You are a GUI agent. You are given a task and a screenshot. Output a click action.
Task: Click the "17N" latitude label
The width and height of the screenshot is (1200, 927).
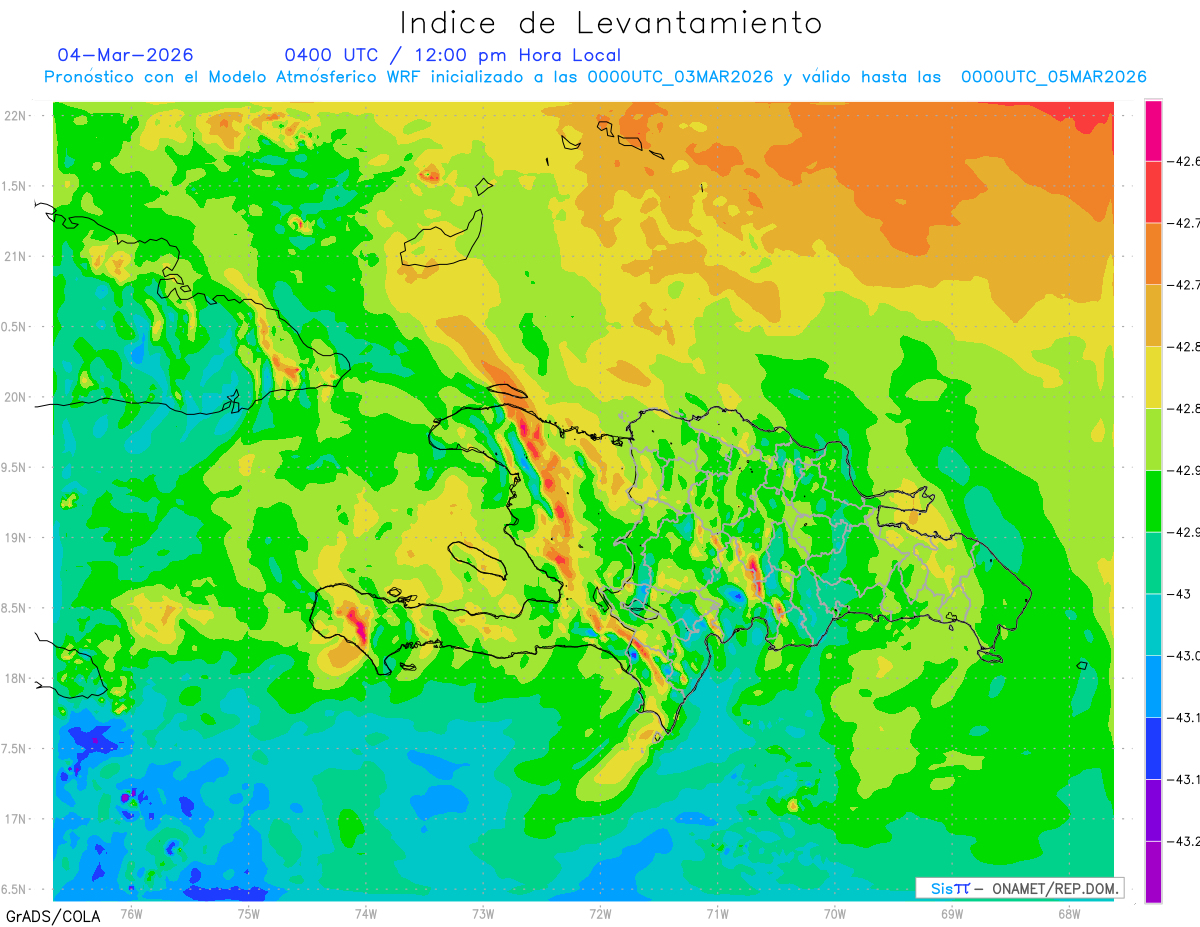pyautogui.click(x=17, y=819)
